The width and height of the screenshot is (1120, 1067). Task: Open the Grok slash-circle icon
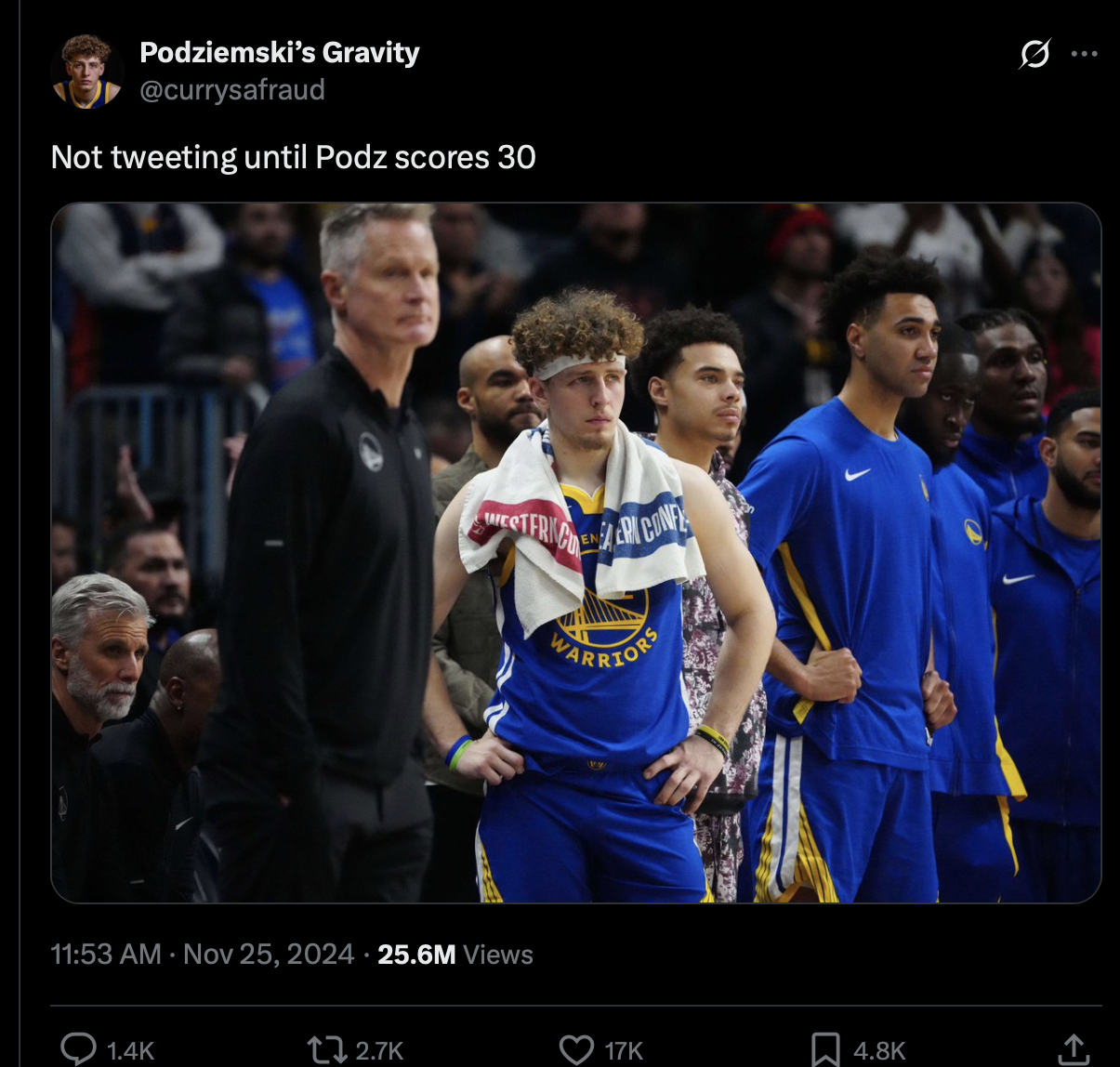tap(1034, 54)
